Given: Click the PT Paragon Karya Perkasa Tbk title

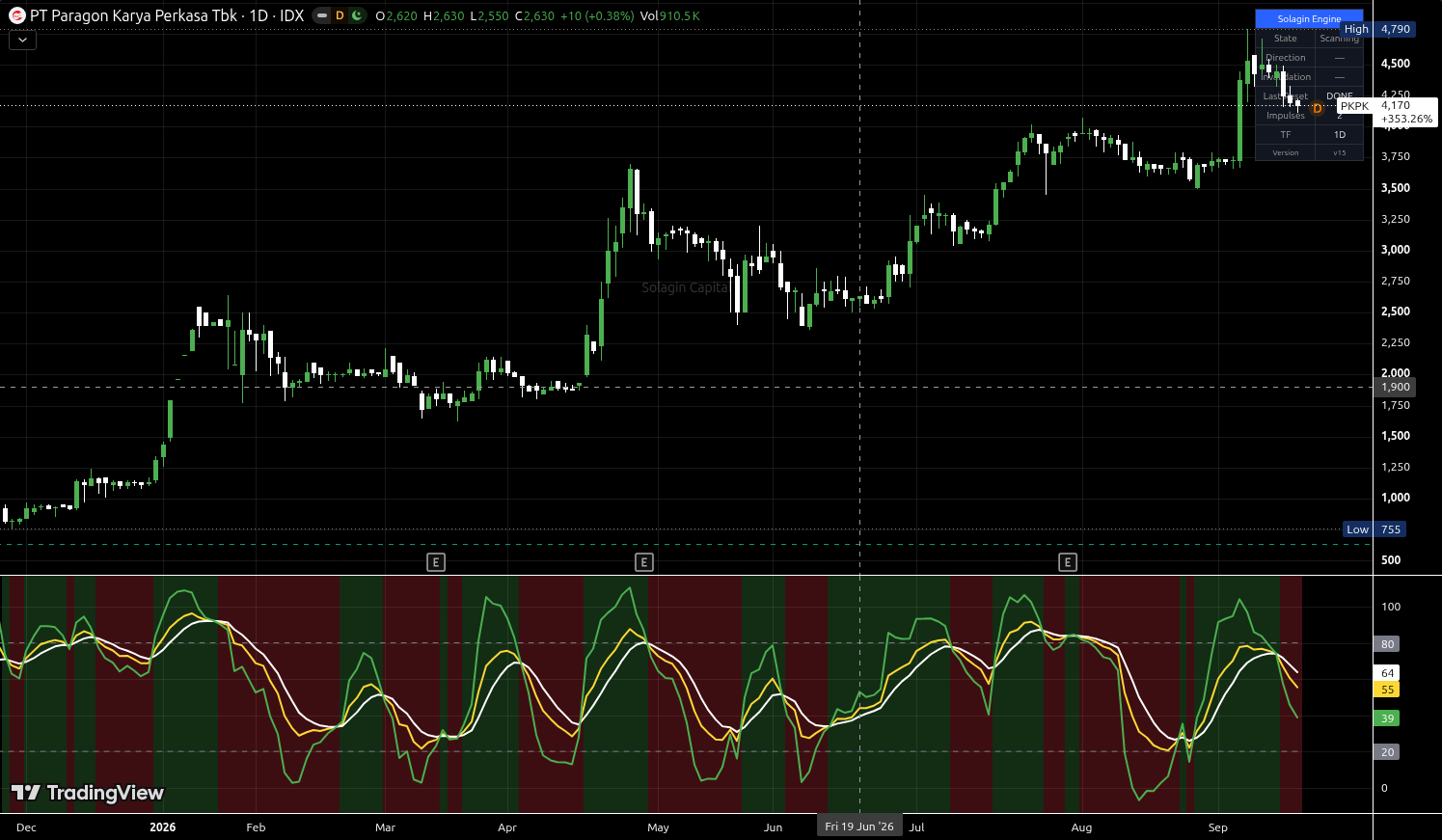Looking at the screenshot, I should 133,15.
